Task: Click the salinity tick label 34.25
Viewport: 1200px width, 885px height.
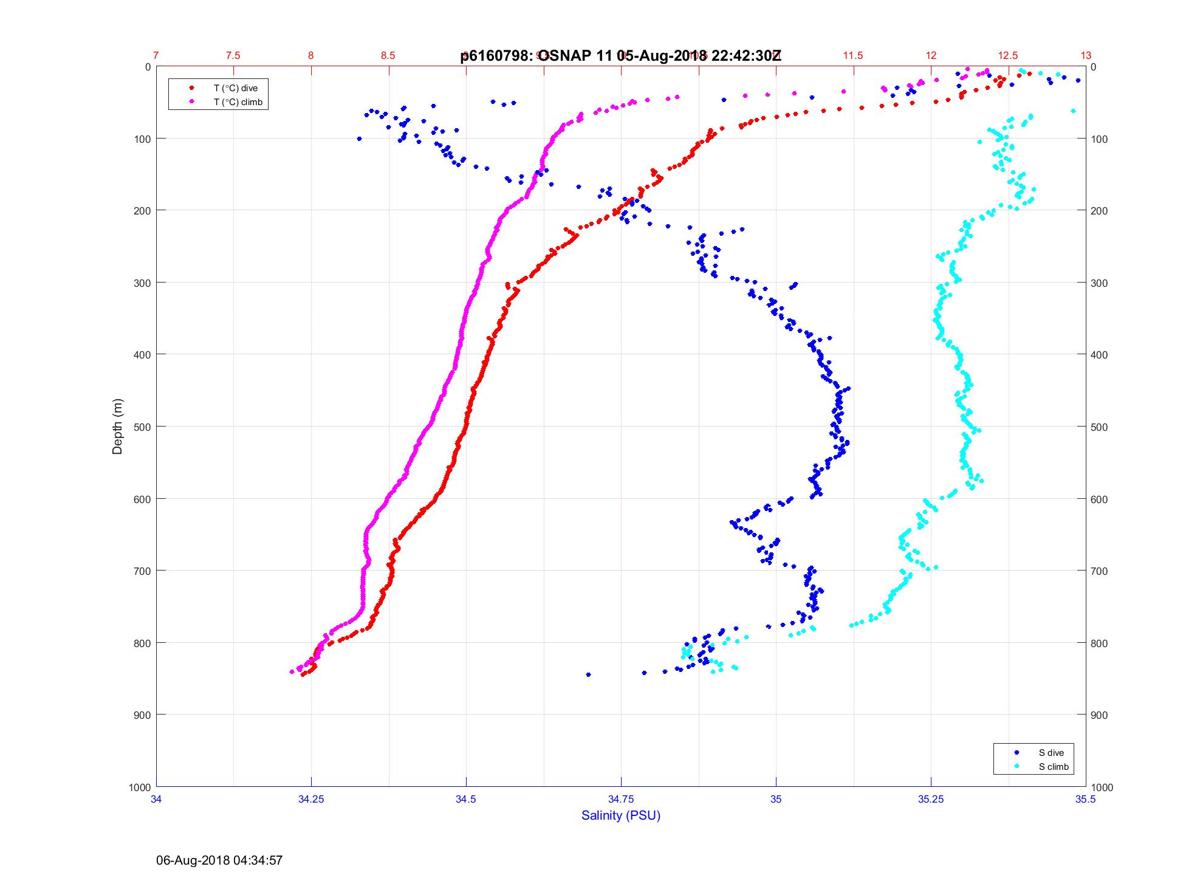Action: coord(311,799)
